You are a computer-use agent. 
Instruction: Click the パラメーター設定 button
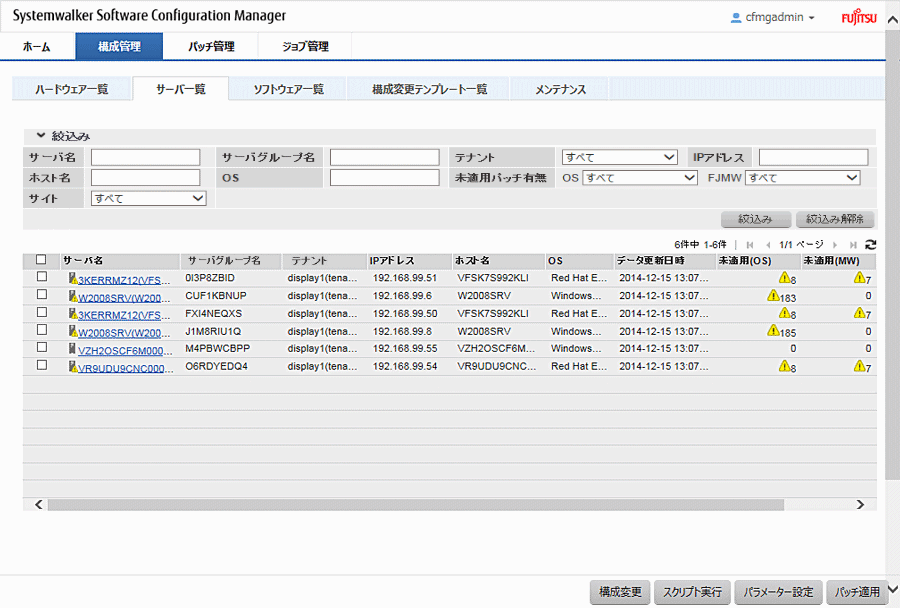coord(778,592)
